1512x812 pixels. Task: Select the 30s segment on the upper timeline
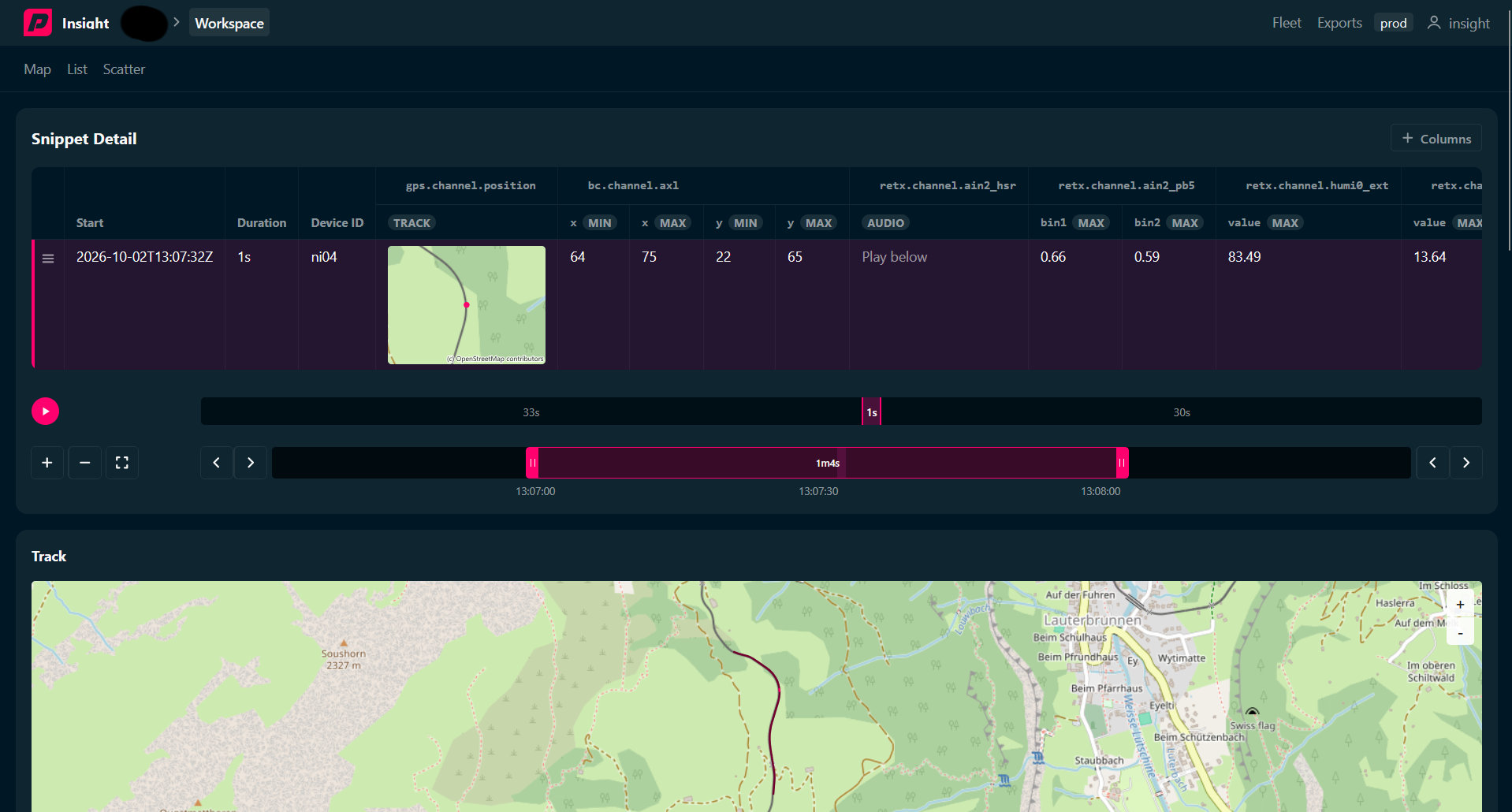tap(1181, 412)
